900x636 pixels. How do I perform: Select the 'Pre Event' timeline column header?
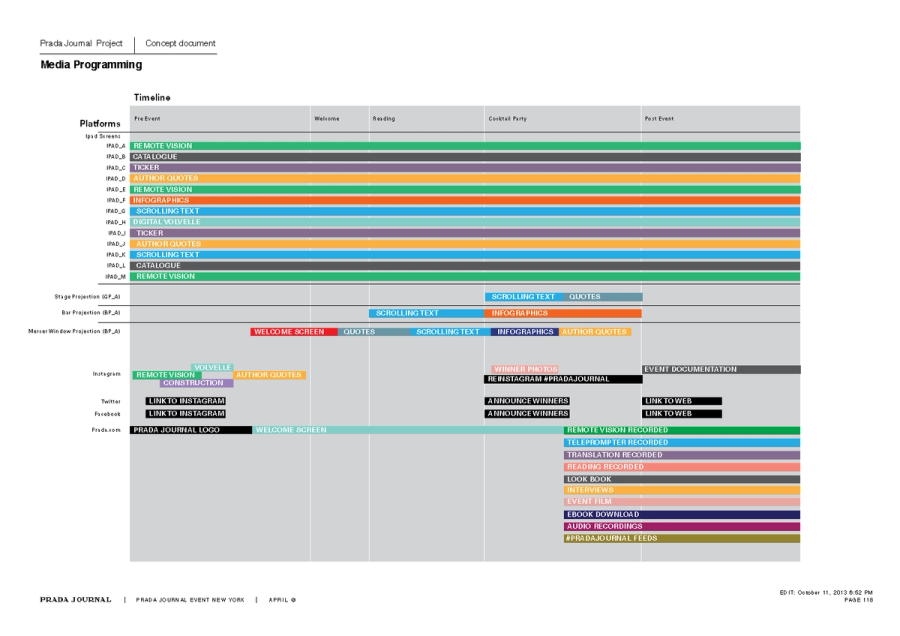click(x=148, y=119)
